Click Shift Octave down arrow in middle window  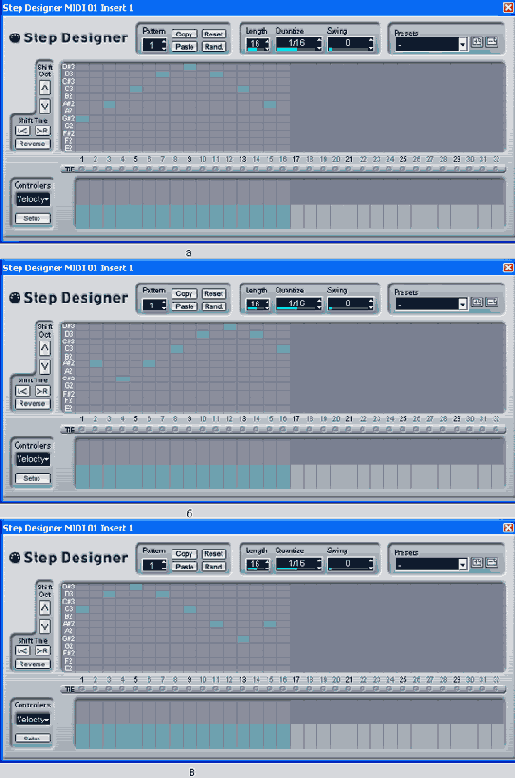point(45,366)
